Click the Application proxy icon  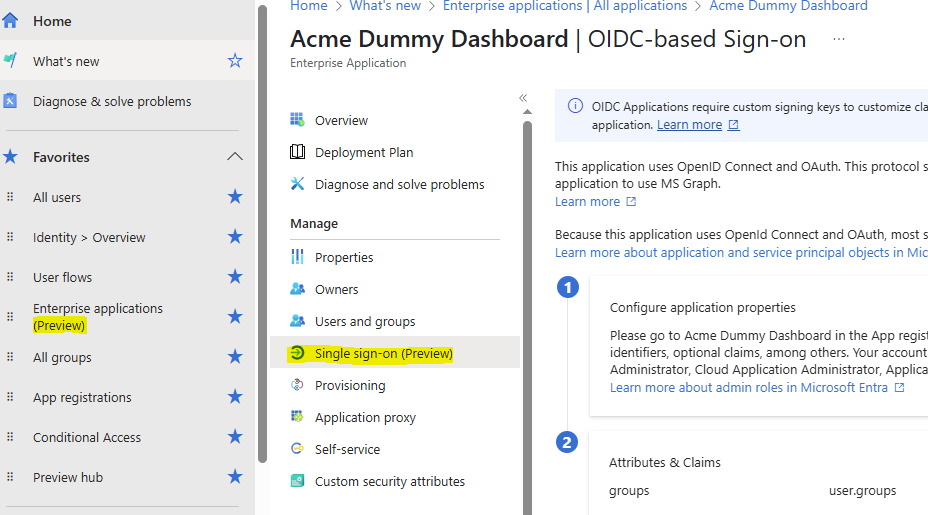297,416
